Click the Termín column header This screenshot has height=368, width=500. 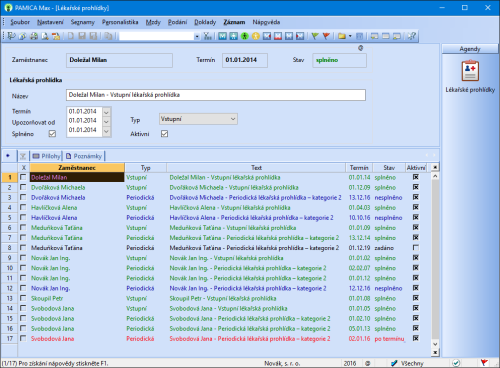(359, 167)
